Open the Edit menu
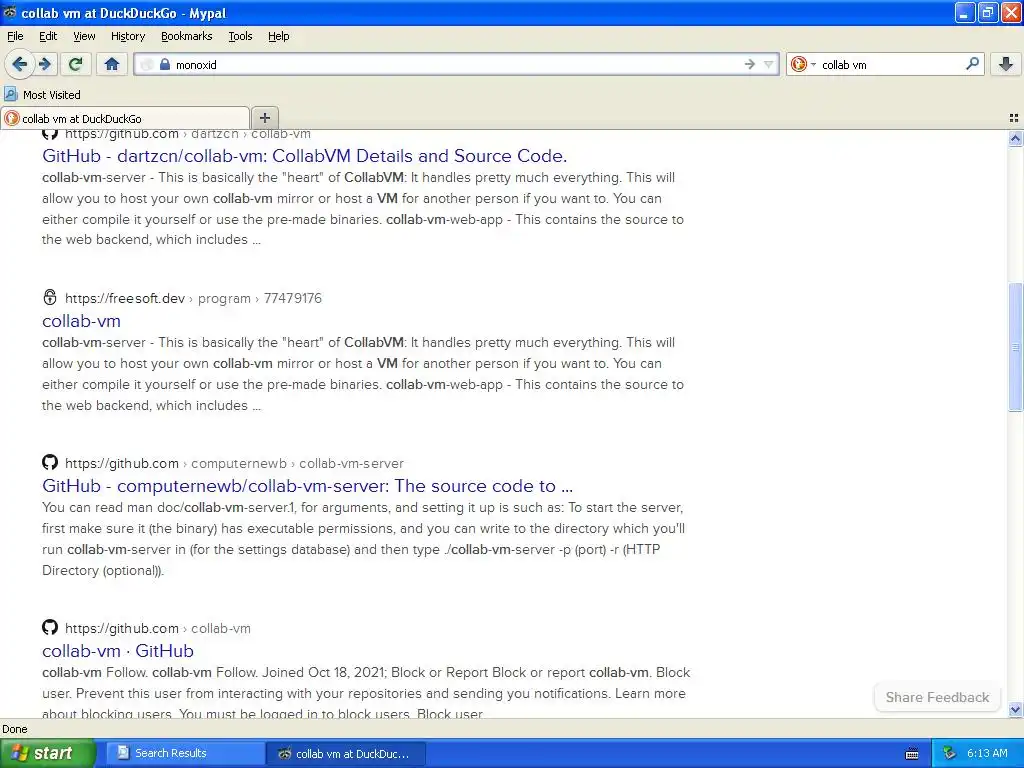Image resolution: width=1024 pixels, height=768 pixels. pyautogui.click(x=48, y=36)
